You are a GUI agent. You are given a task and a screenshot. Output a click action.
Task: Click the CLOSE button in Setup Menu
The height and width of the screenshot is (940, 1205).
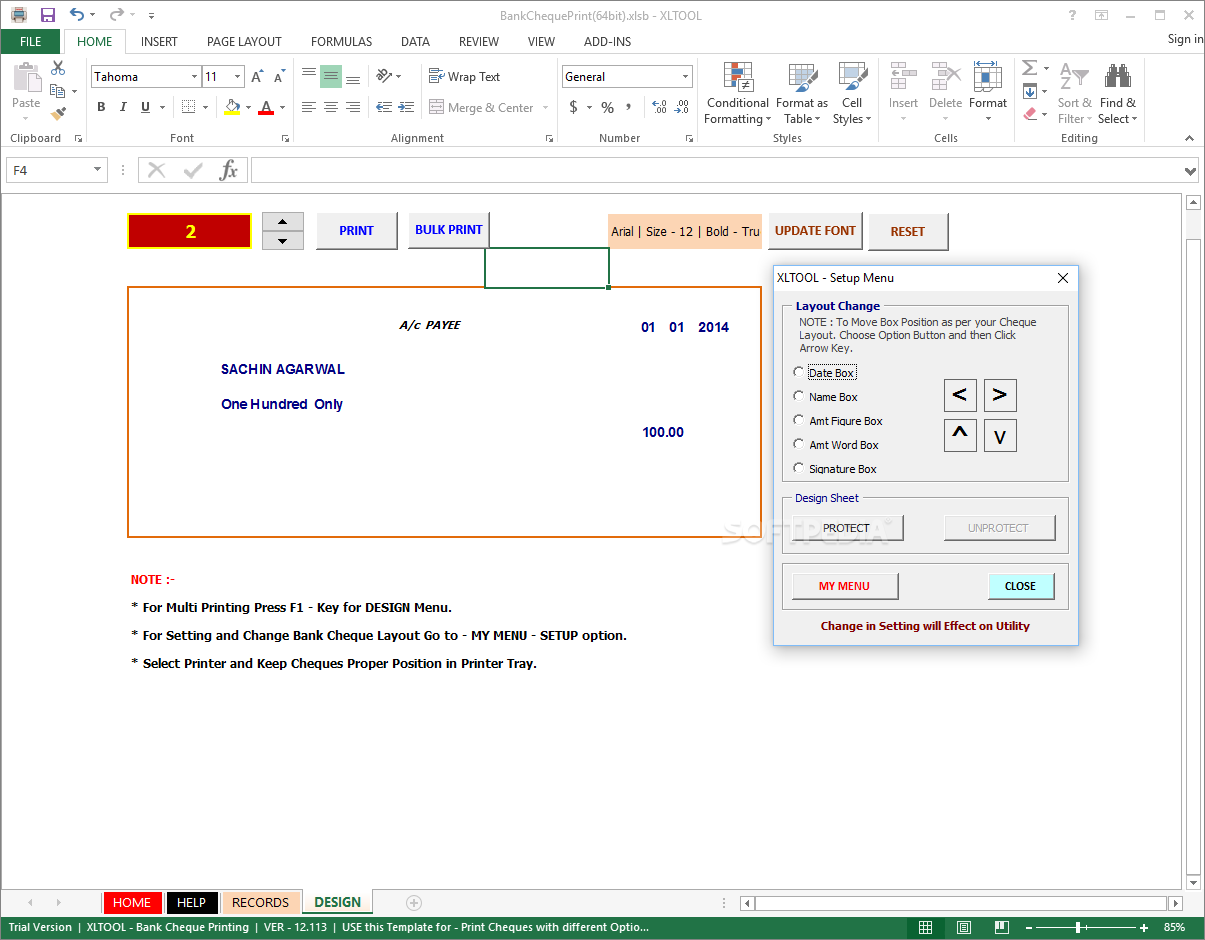pyautogui.click(x=1021, y=586)
